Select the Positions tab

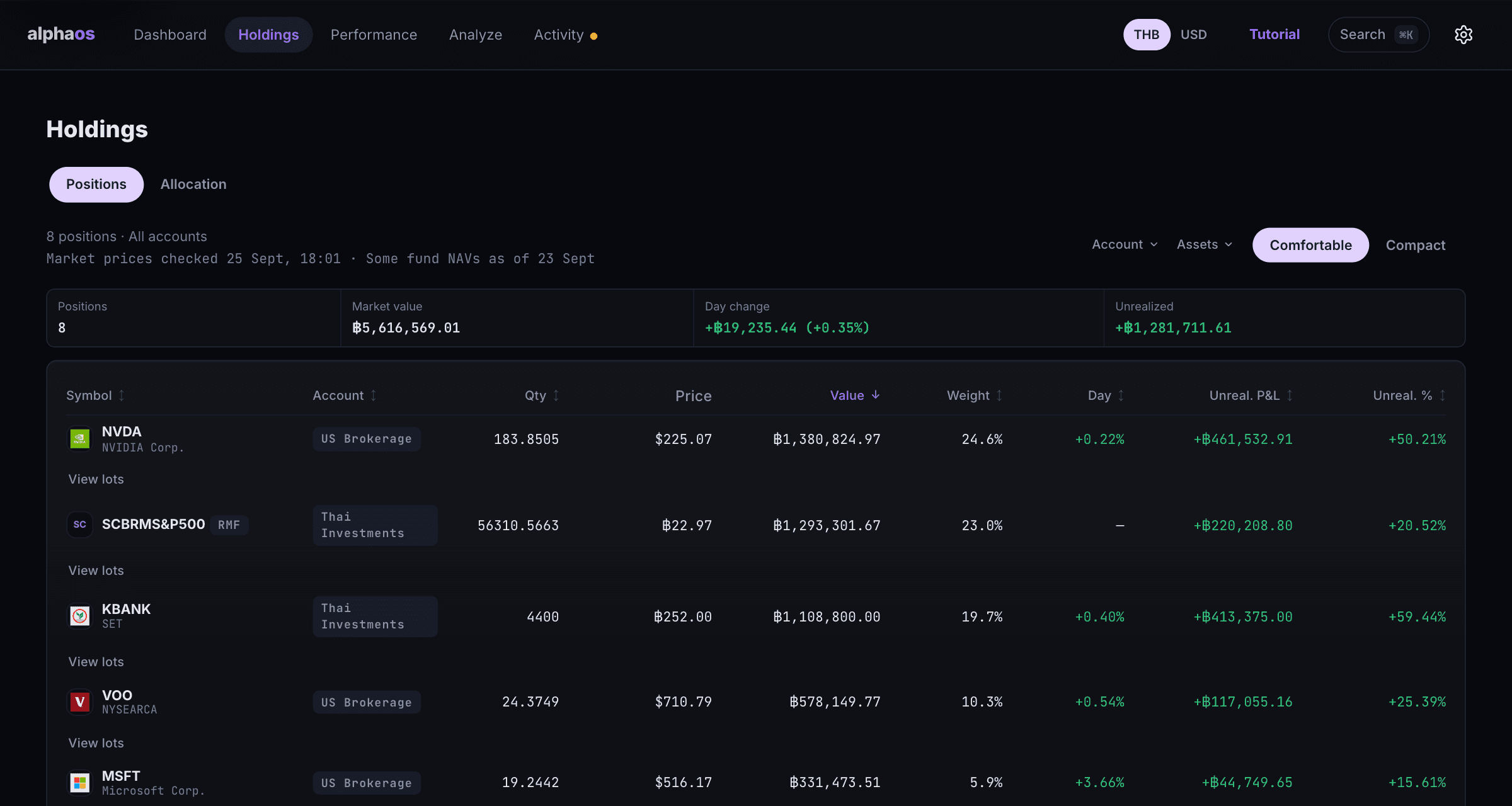[96, 184]
